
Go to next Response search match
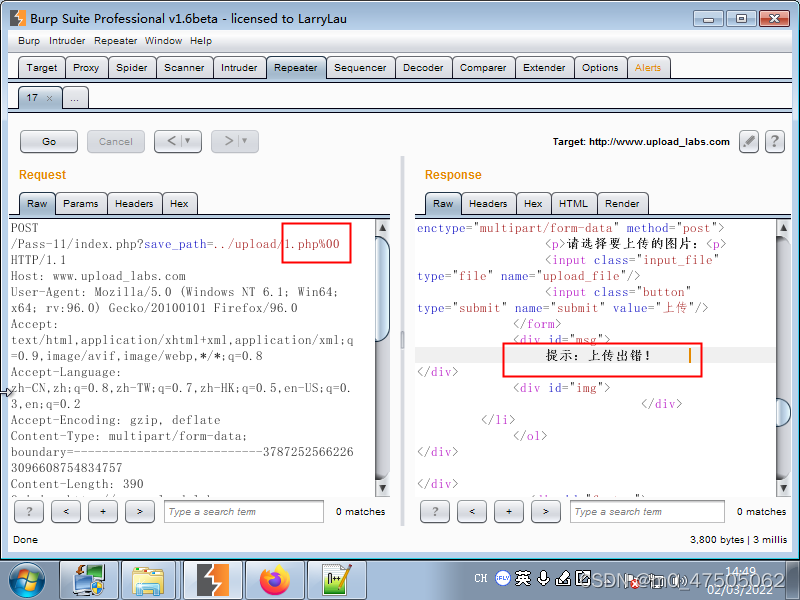pos(545,511)
